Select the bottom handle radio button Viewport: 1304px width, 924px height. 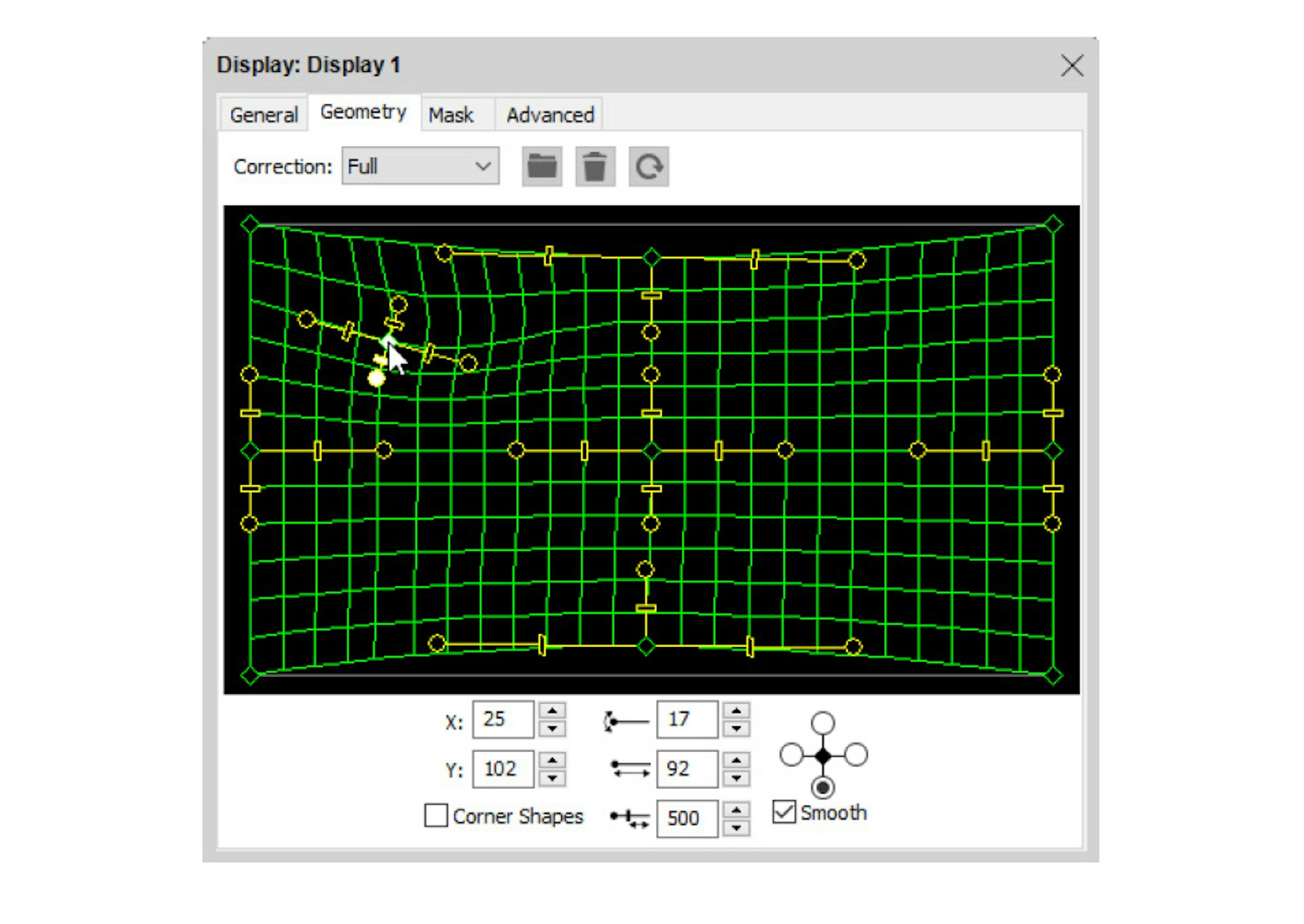(822, 788)
